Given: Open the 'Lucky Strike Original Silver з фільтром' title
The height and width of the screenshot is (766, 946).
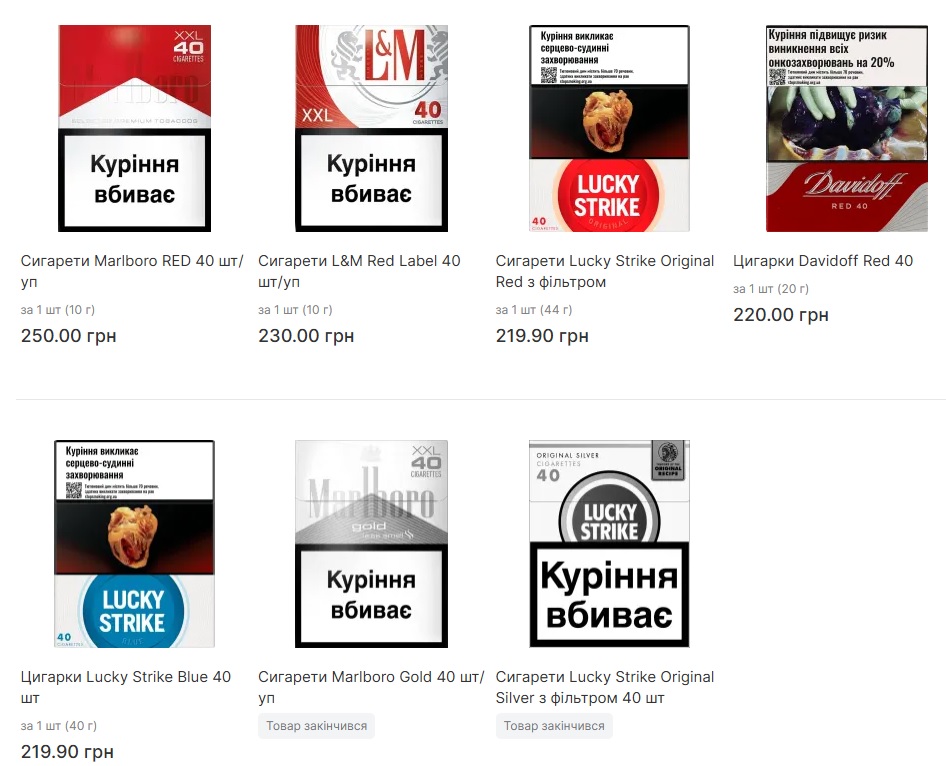Looking at the screenshot, I should [x=605, y=687].
